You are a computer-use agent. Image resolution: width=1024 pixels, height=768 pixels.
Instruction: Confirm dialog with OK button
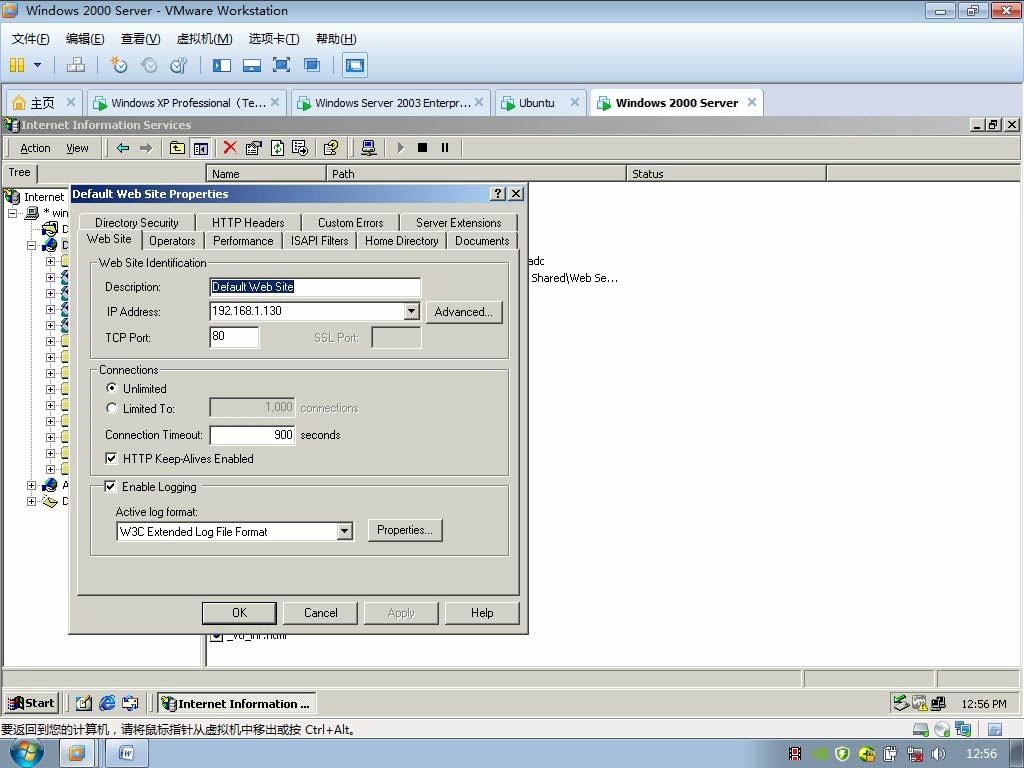239,613
